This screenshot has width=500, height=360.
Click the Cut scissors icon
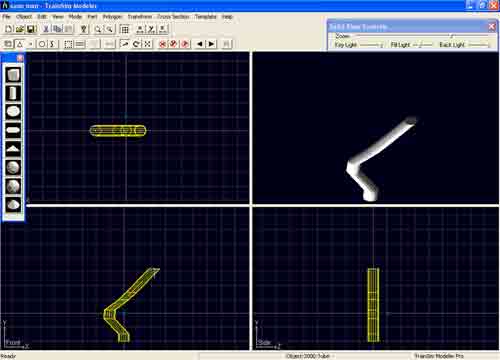pos(46,29)
